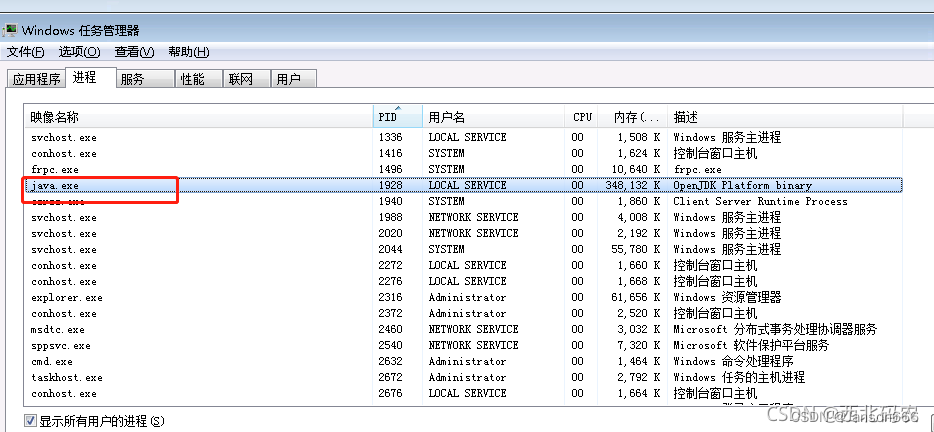Screen dimensions: 934x432
Task: Click Microsoft 软件保护平台服务 description
Action: [751, 346]
